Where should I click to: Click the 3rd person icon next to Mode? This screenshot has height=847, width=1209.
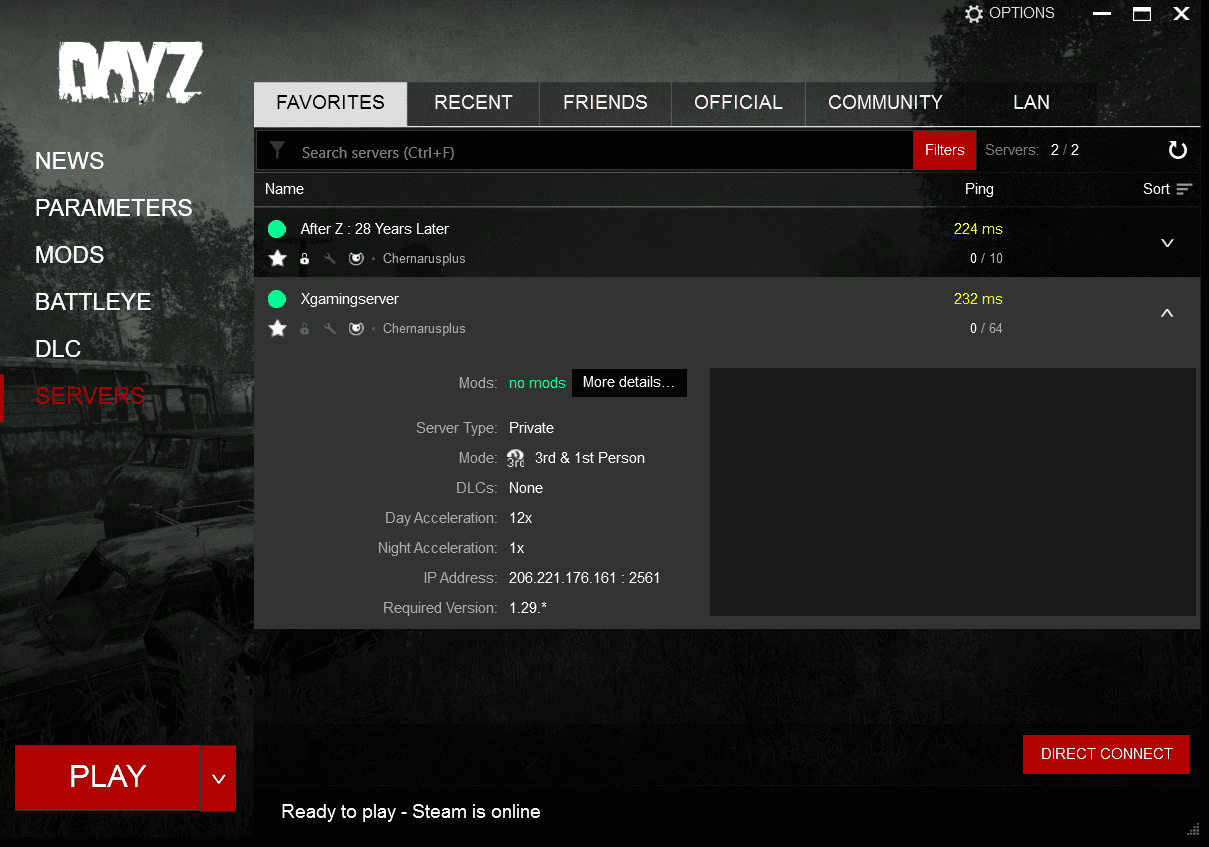(515, 458)
